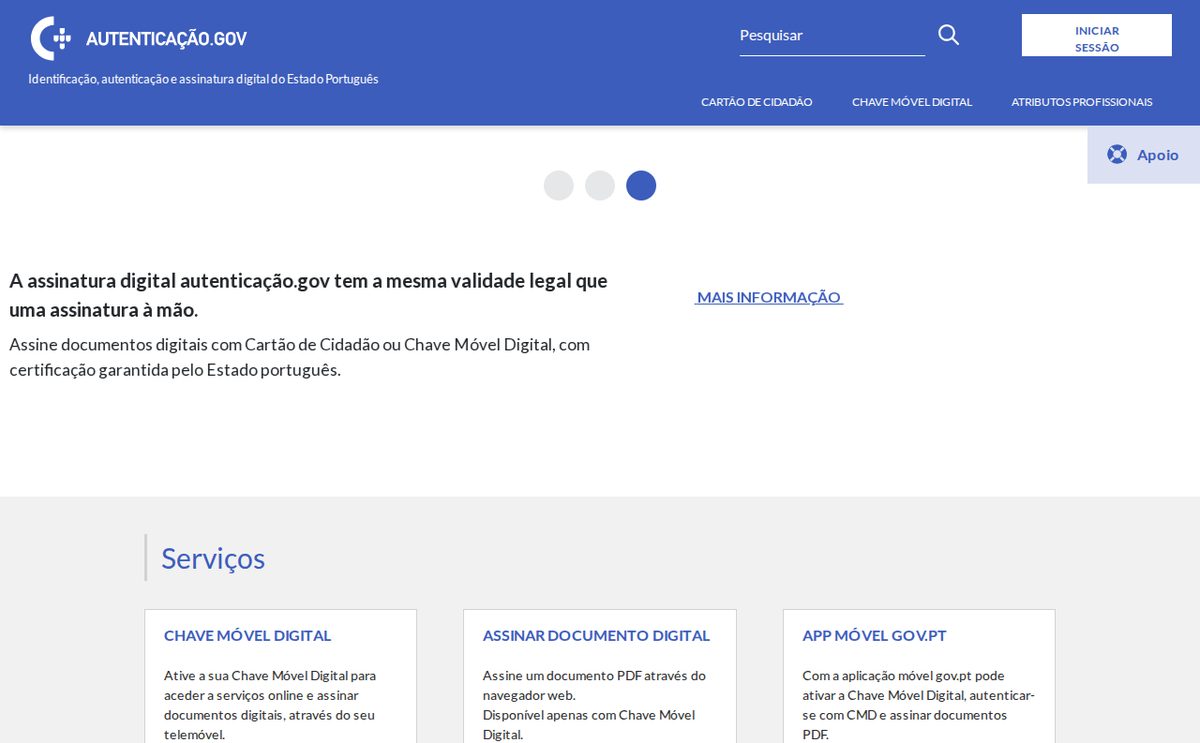Open the Atributos Profissionais menu
Screen dimensions: 1200x743
1082,102
